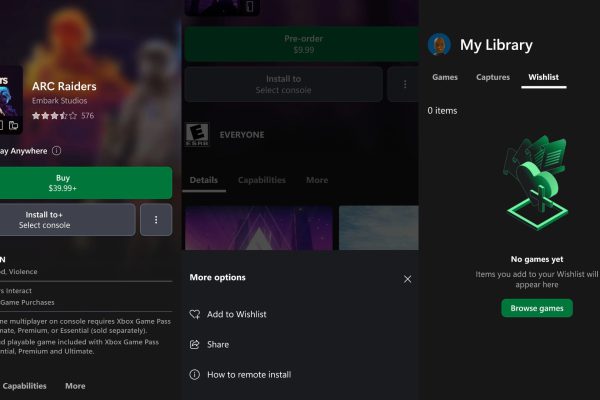
Task: Click the ESRB Everyone rating badge
Action: (195, 136)
